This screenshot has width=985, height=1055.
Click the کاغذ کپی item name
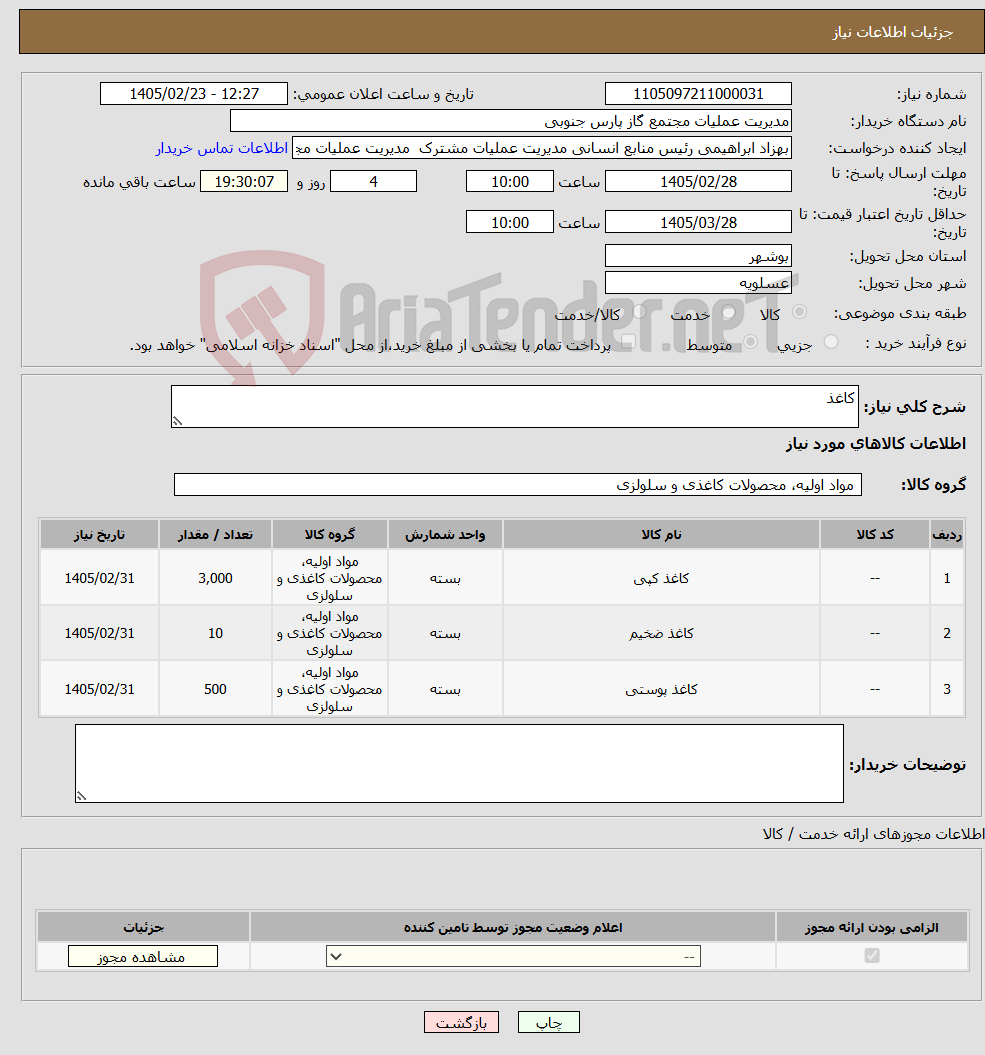pos(661,578)
